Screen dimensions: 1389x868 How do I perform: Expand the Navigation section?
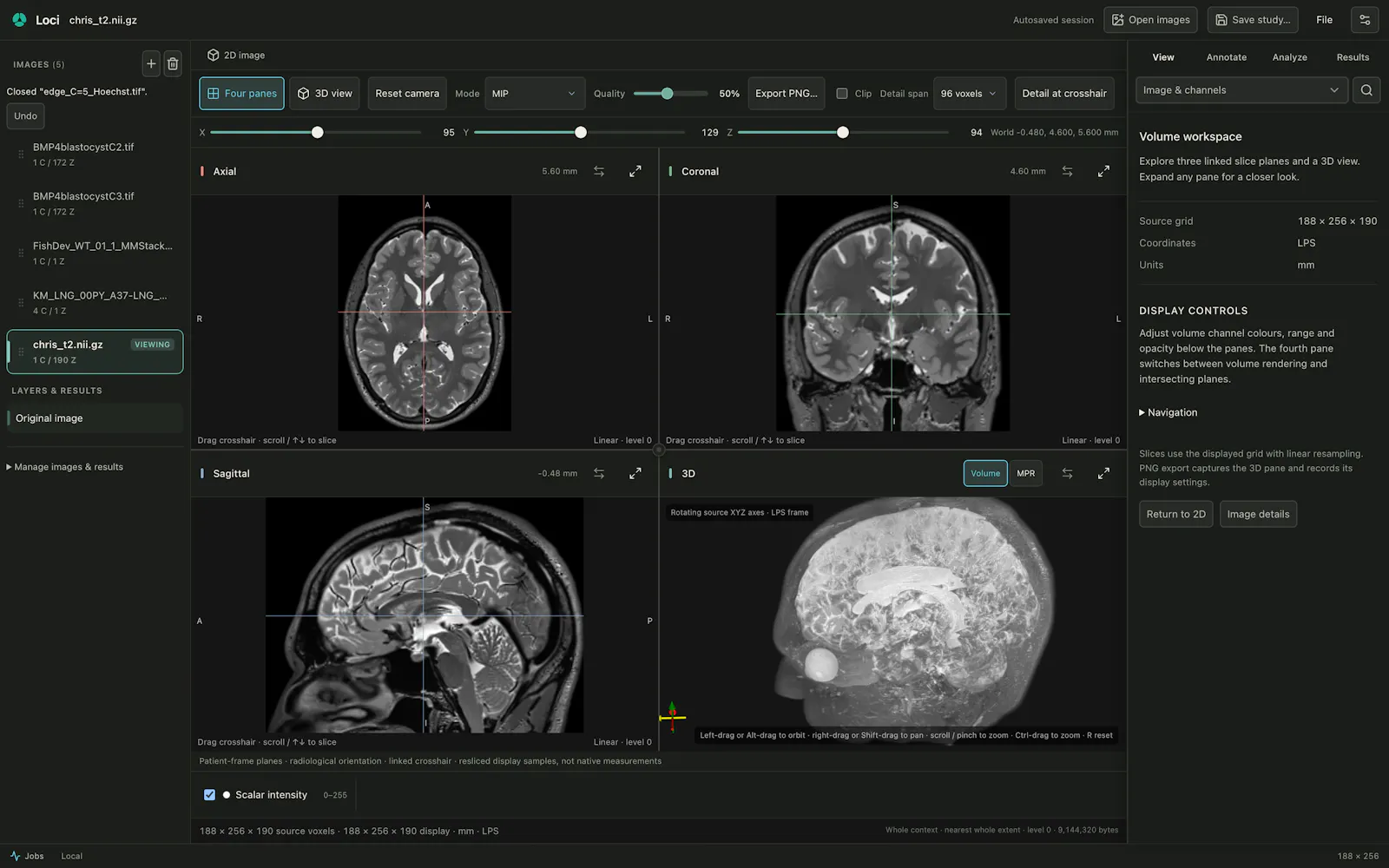[x=1168, y=412]
